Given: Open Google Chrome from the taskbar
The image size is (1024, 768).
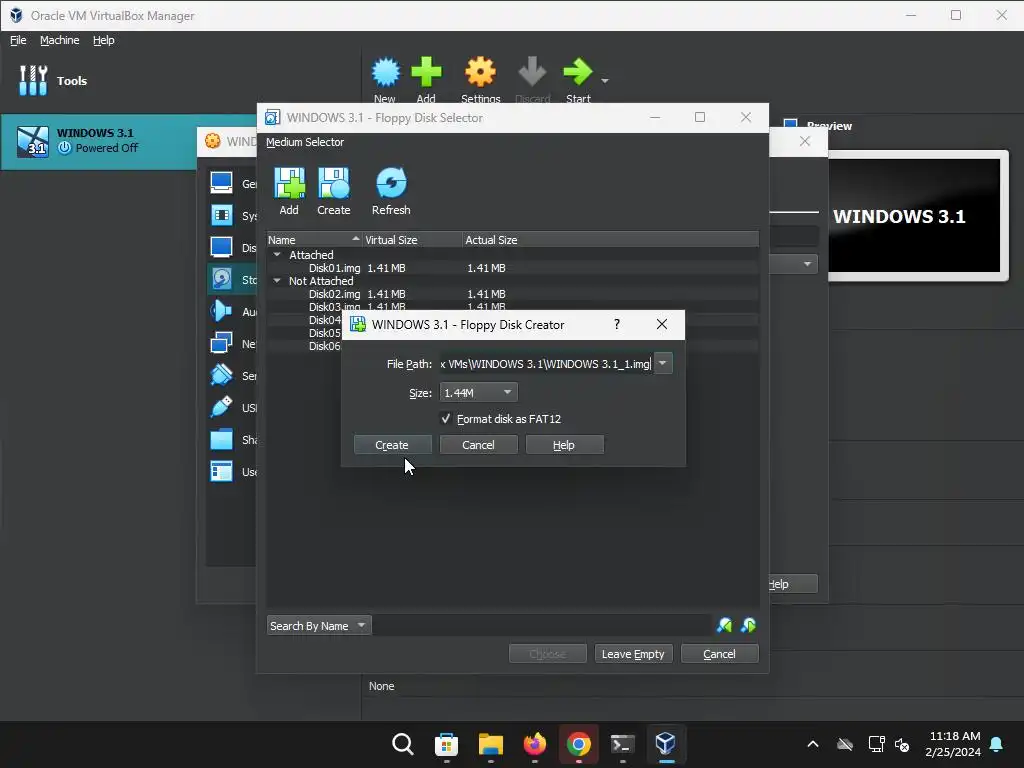Looking at the screenshot, I should tap(579, 744).
